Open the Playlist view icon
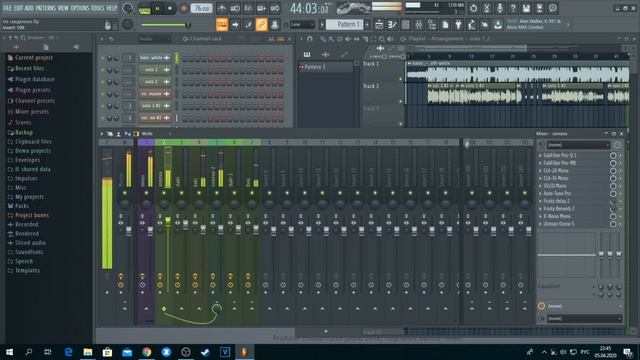 (379, 25)
